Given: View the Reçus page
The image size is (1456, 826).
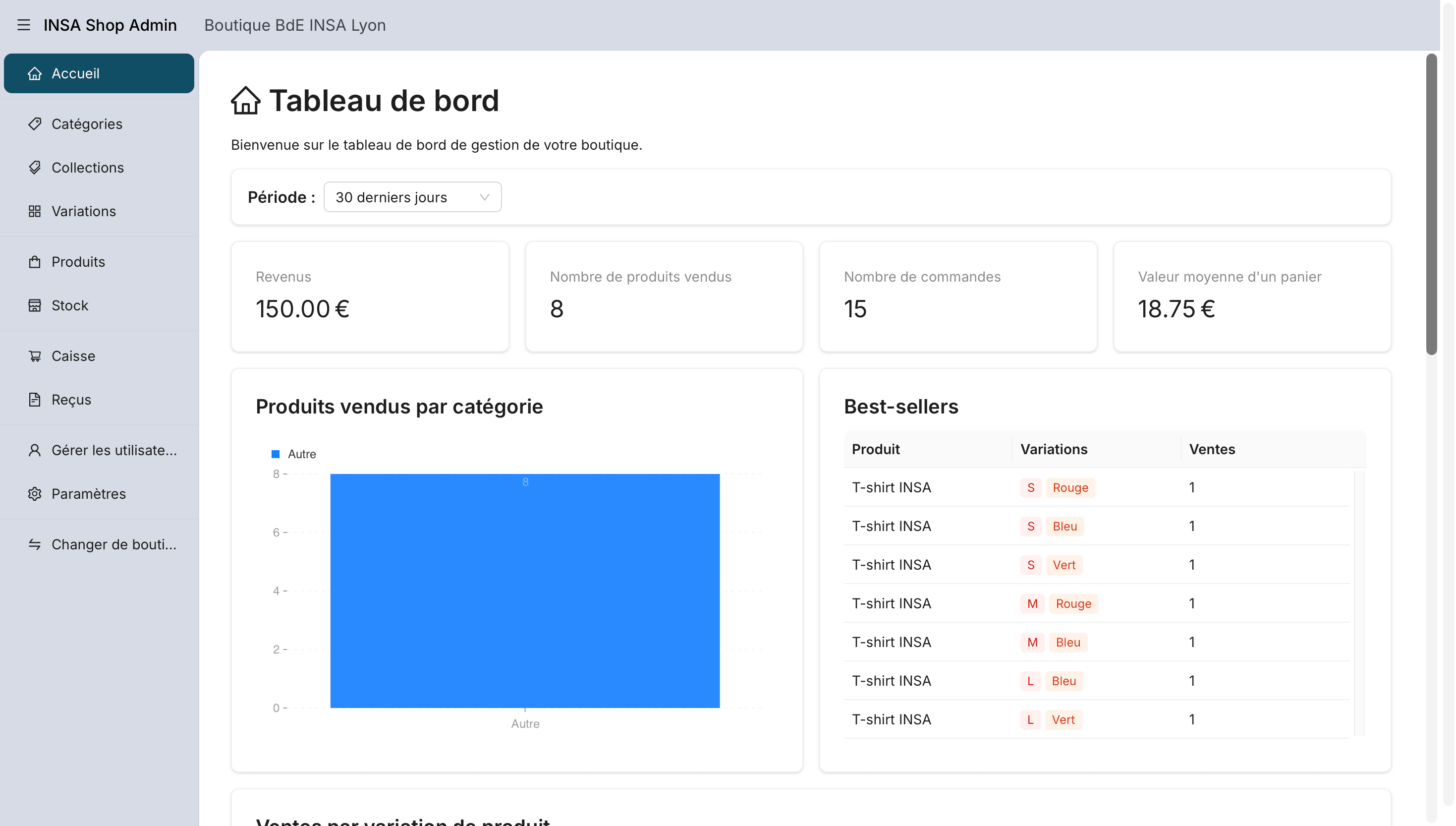Looking at the screenshot, I should tap(99, 400).
